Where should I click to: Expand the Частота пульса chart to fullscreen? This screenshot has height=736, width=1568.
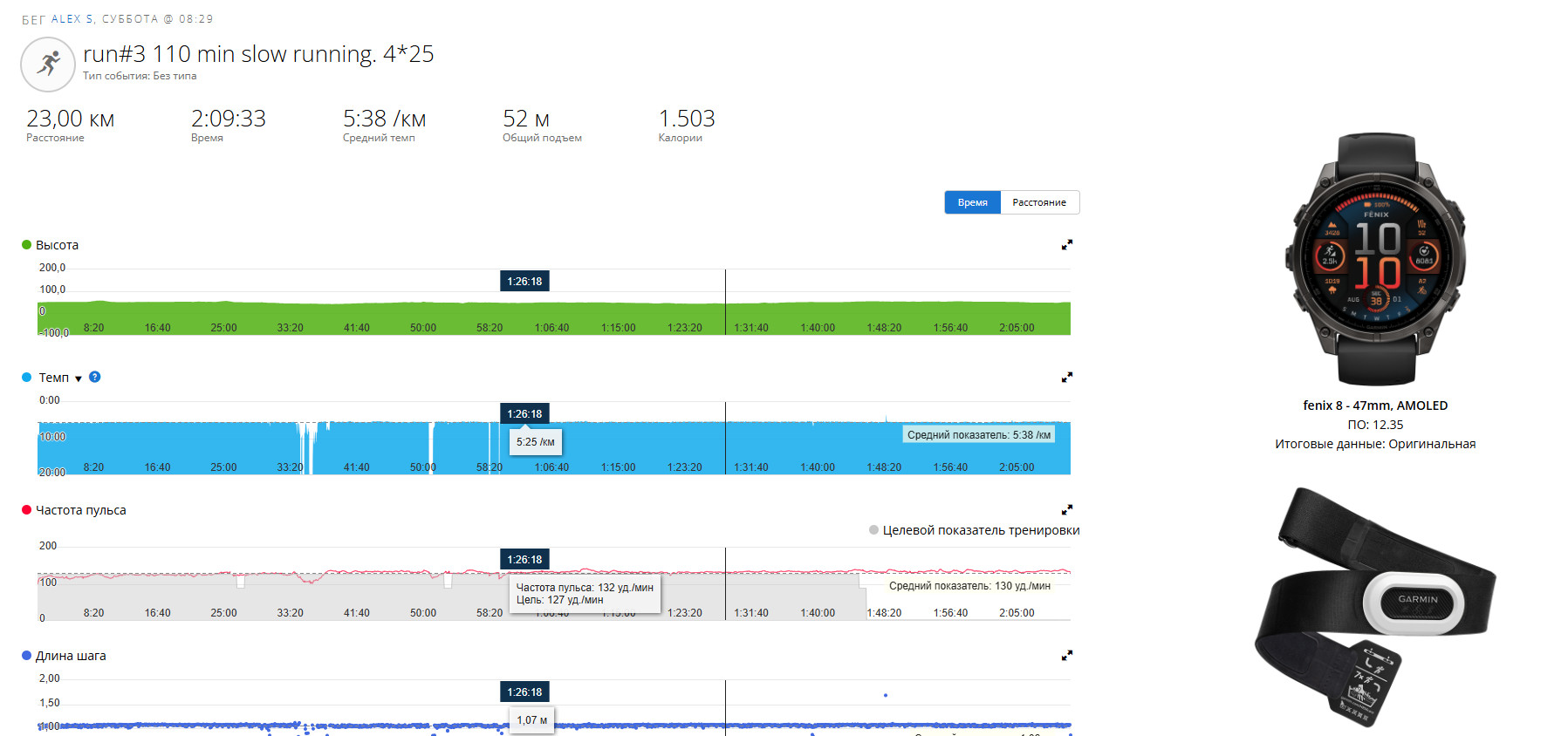click(1066, 510)
